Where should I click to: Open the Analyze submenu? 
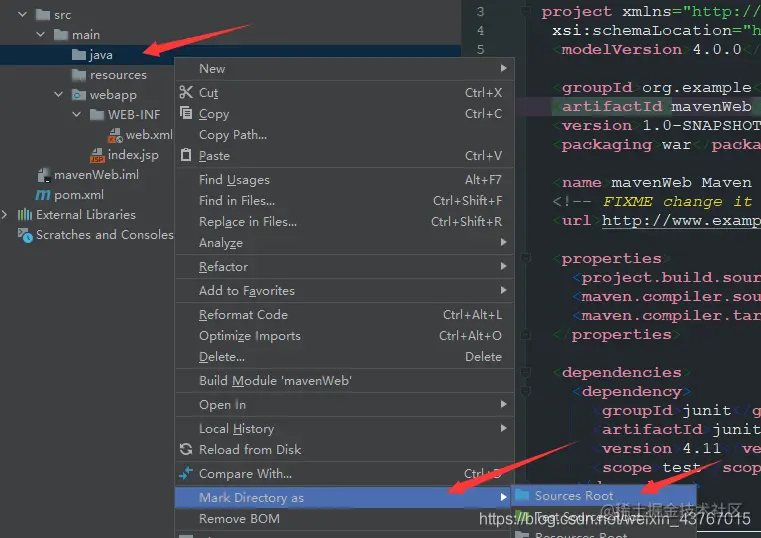point(344,242)
